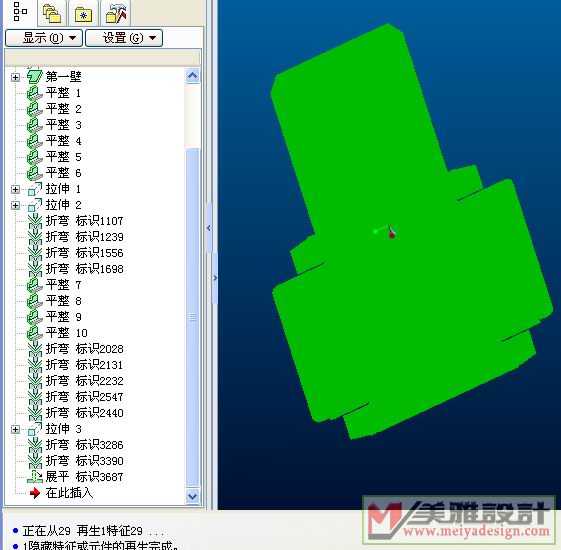Select the 折弯 标识1107 bend icon

[35, 221]
